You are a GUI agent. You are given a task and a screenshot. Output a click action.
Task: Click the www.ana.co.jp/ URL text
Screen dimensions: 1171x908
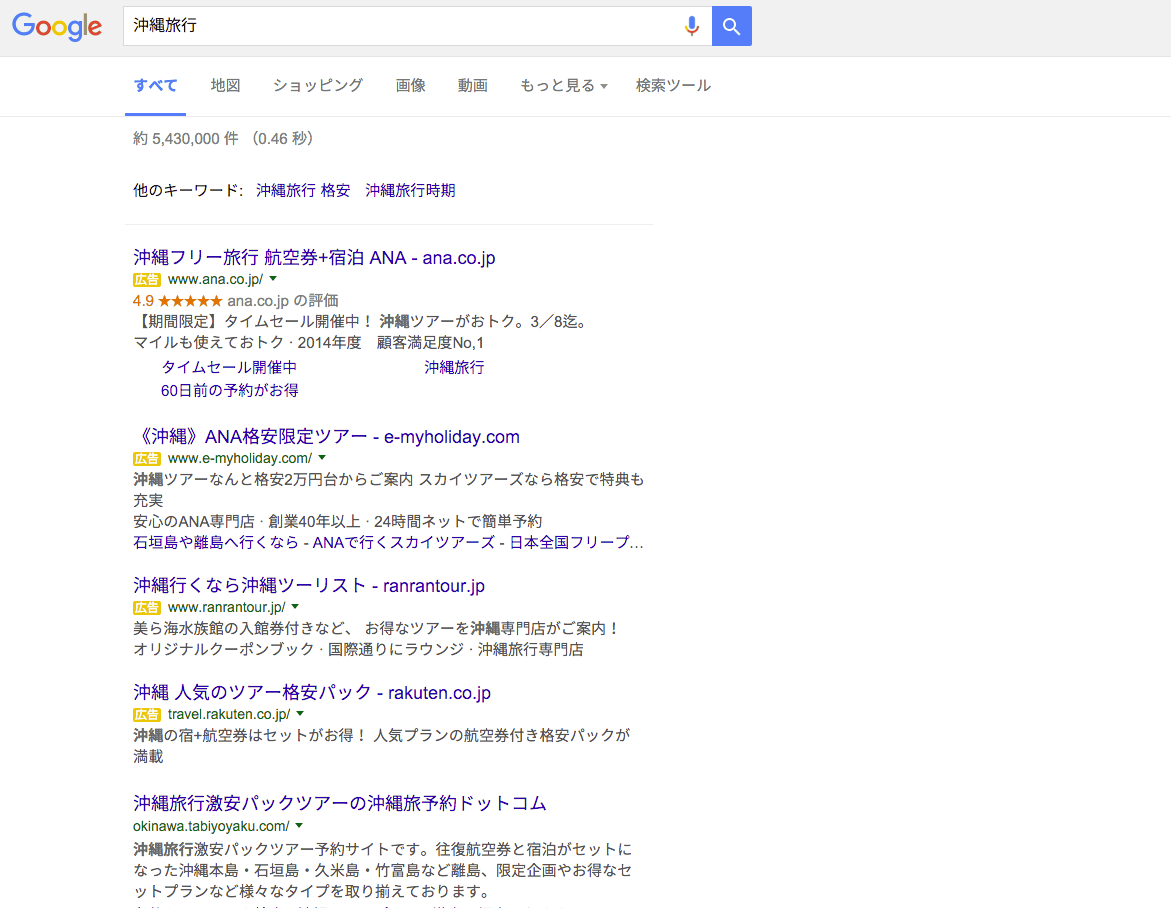[216, 279]
